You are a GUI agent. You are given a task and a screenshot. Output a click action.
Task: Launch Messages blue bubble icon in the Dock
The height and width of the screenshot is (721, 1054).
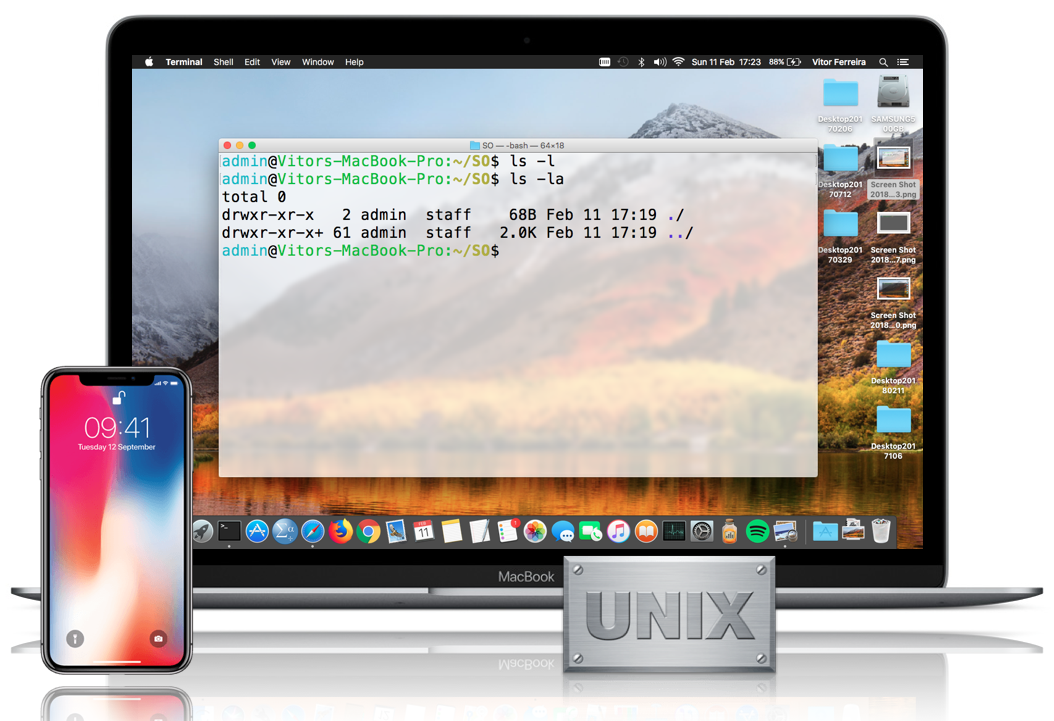point(563,532)
